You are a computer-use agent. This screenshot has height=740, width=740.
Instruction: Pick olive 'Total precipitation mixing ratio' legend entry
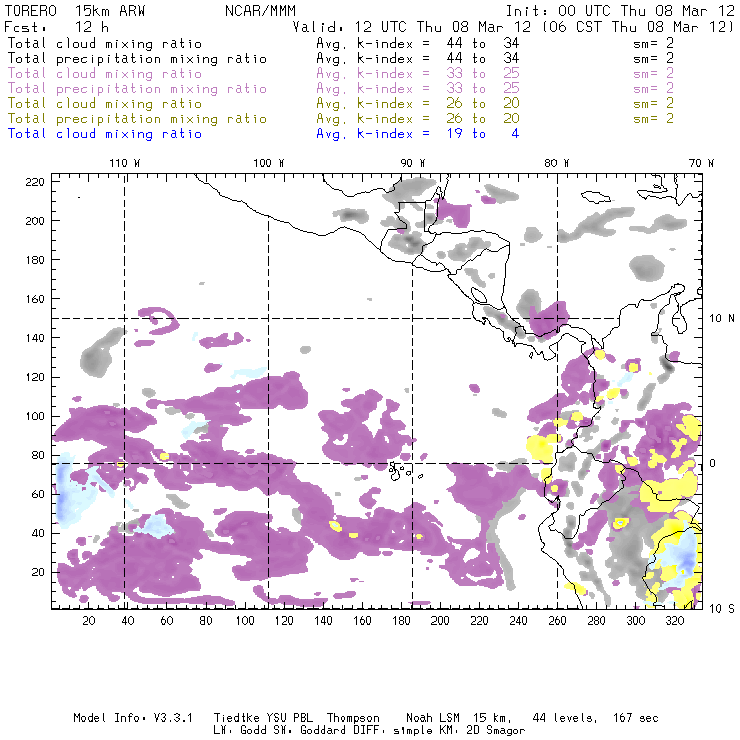[x=137, y=119]
